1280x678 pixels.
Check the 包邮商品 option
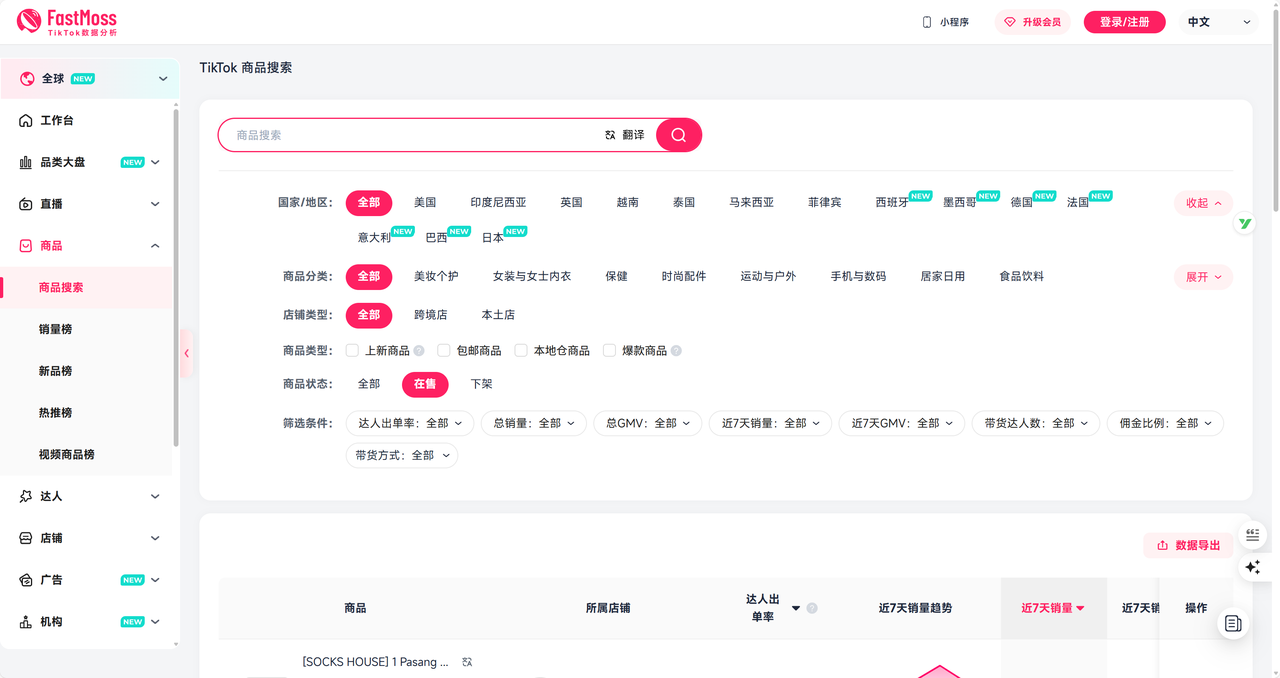pos(444,351)
